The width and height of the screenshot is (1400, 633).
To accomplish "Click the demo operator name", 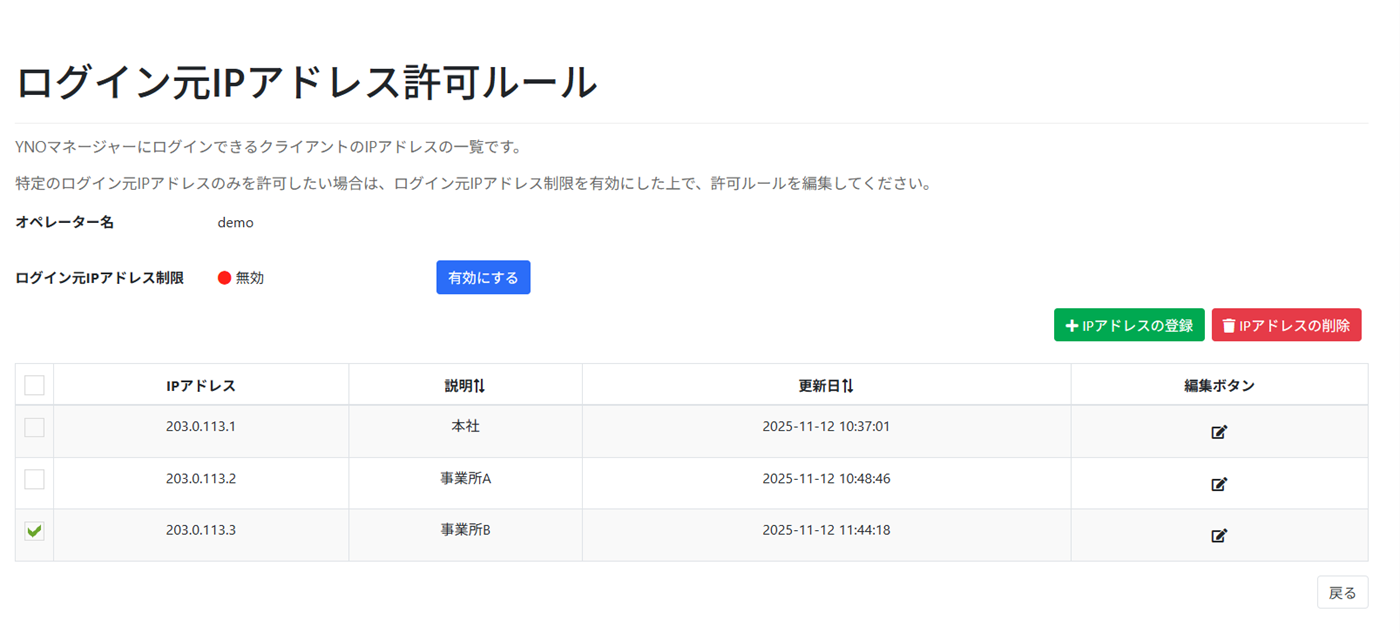I will [x=235, y=222].
